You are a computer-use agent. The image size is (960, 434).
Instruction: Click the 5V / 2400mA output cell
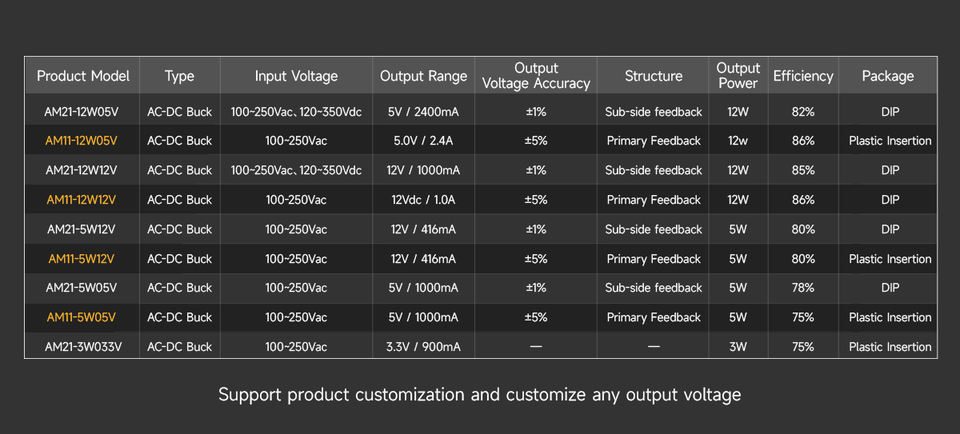423,112
